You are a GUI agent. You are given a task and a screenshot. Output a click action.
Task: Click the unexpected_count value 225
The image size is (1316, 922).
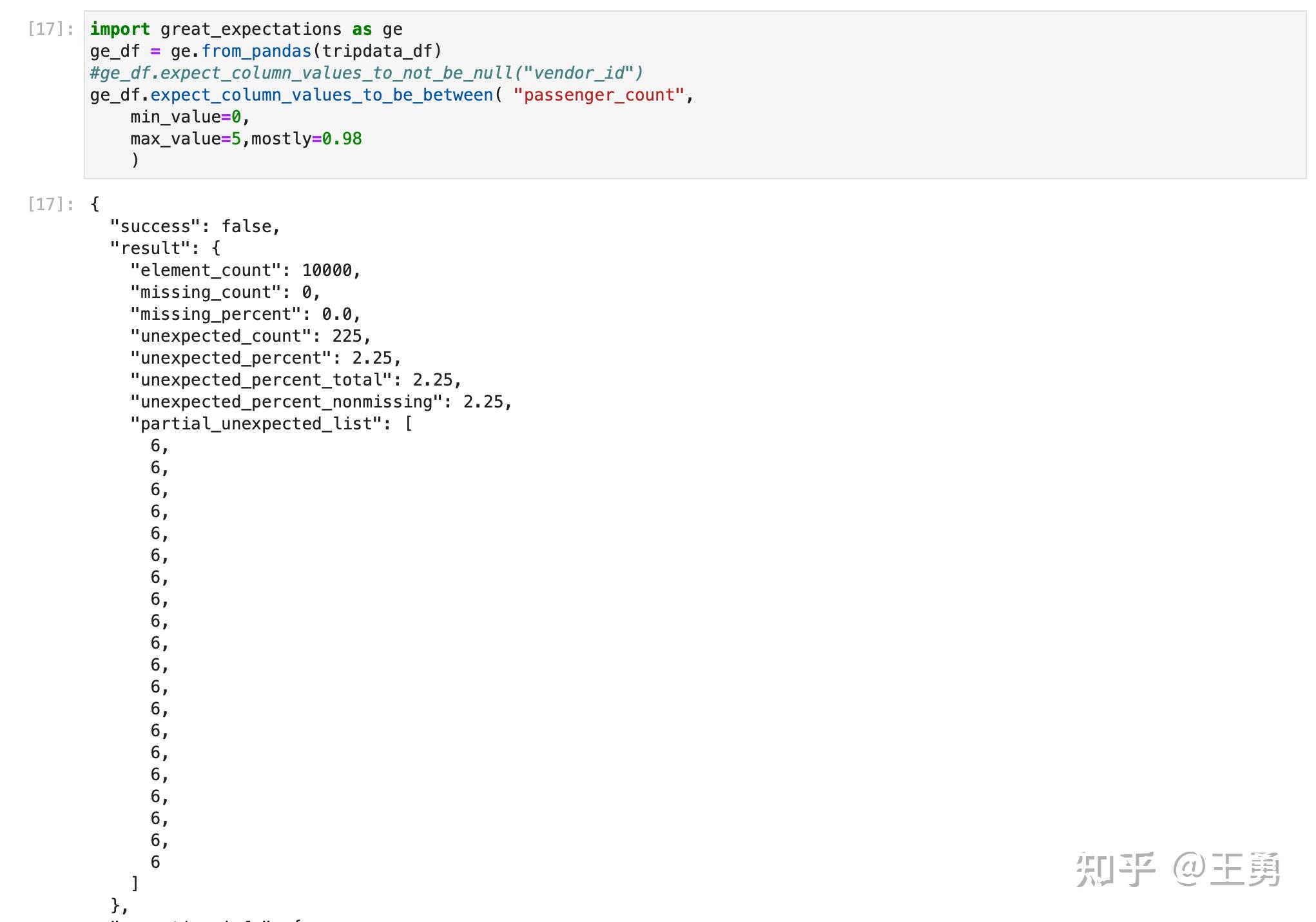pyautogui.click(x=347, y=336)
